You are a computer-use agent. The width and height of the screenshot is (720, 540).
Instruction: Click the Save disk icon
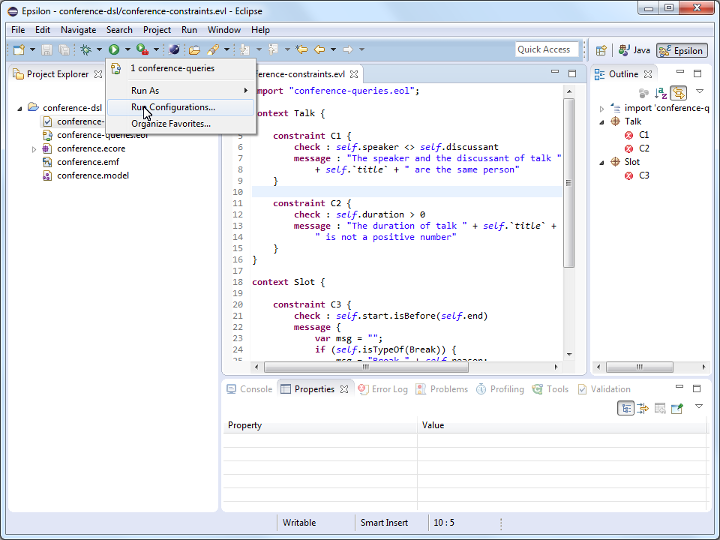[x=46, y=49]
